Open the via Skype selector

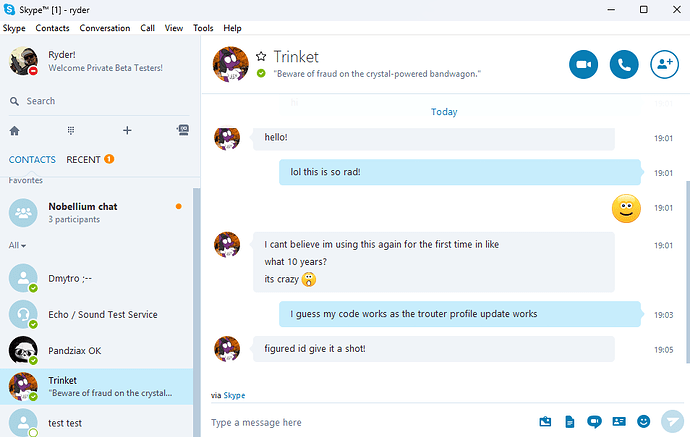pos(234,395)
